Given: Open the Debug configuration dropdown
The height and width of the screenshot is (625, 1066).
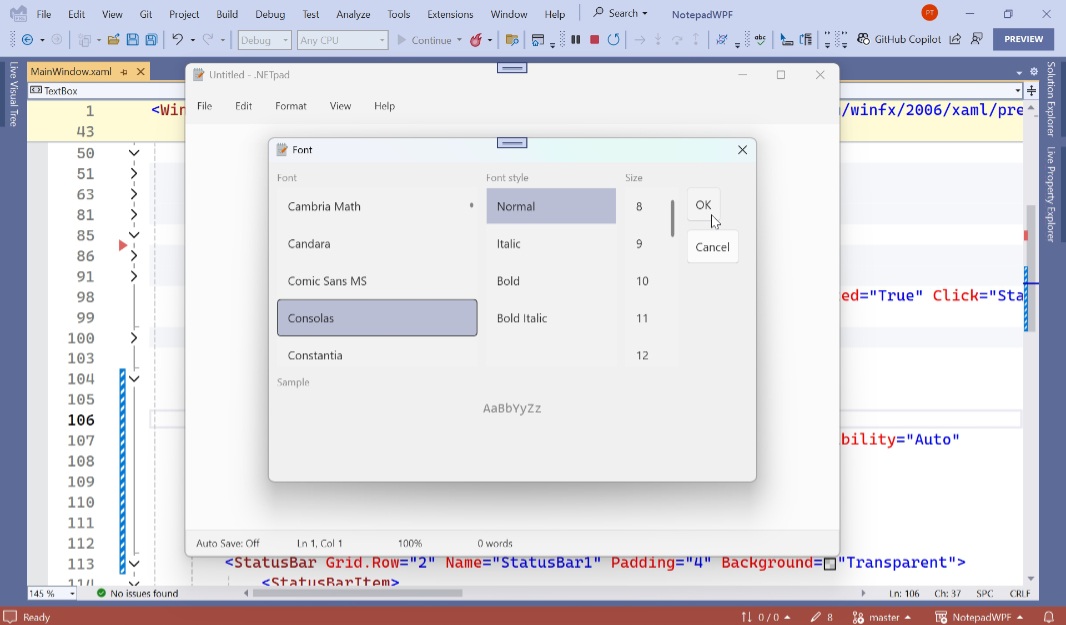Looking at the screenshot, I should [x=264, y=40].
